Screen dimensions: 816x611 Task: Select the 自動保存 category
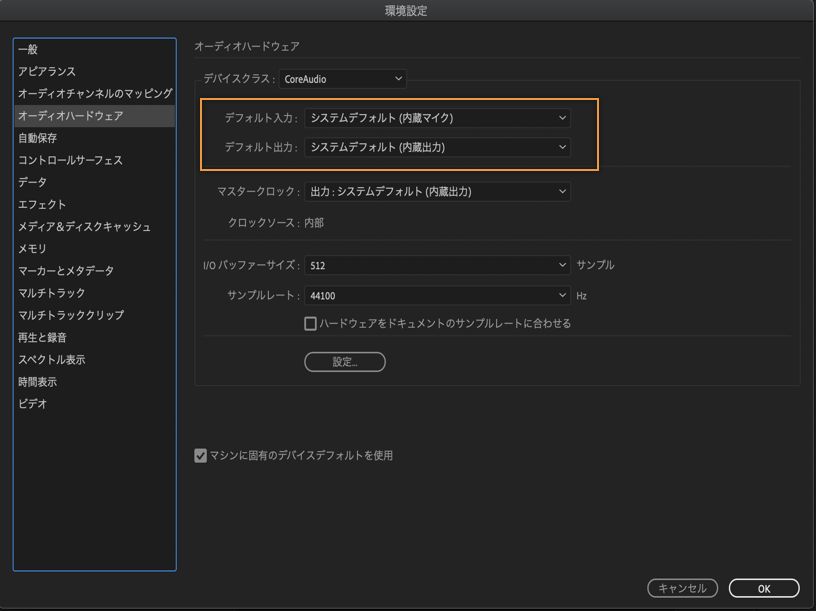[38, 138]
